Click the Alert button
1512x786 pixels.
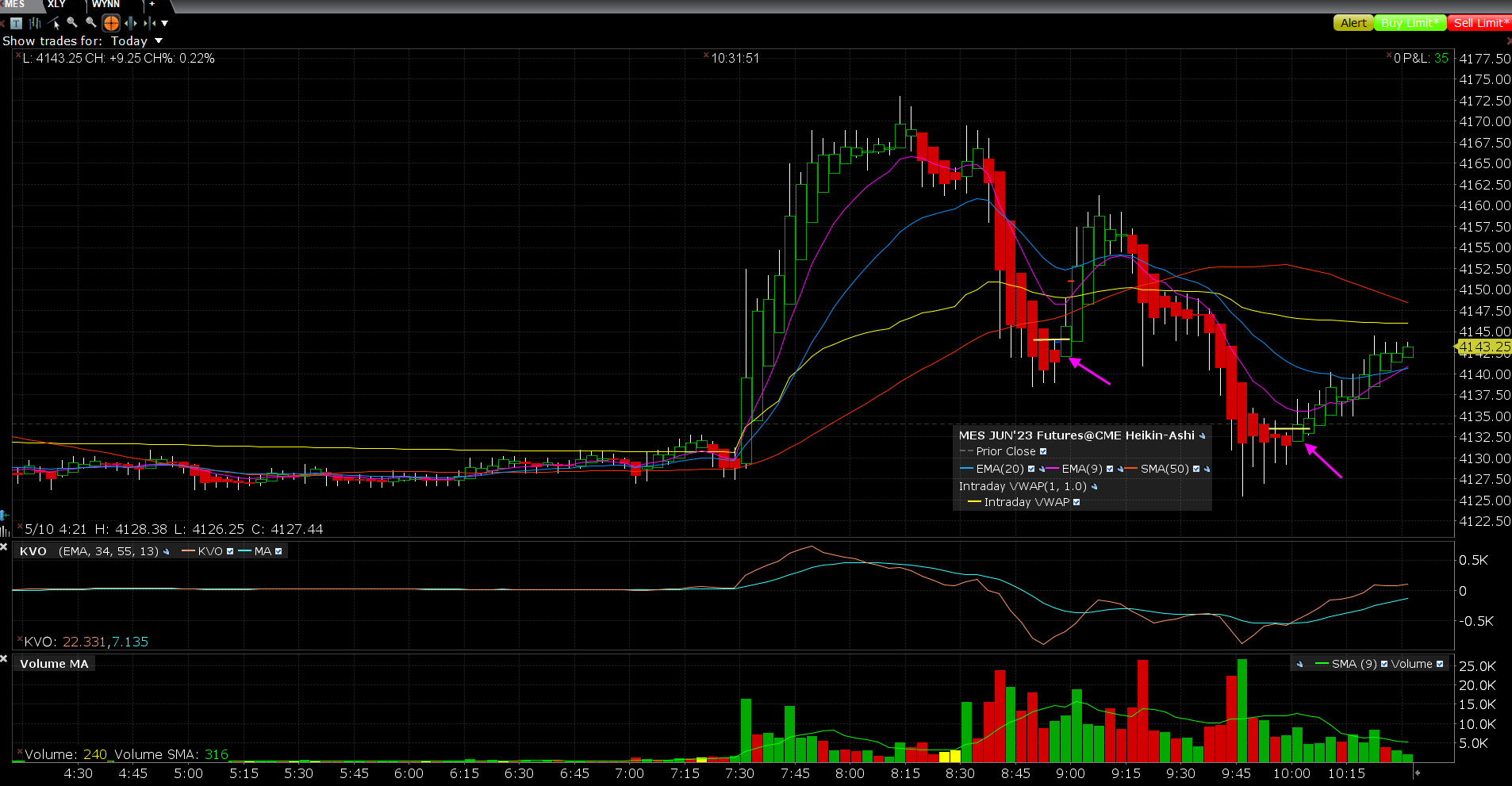coord(1353,23)
